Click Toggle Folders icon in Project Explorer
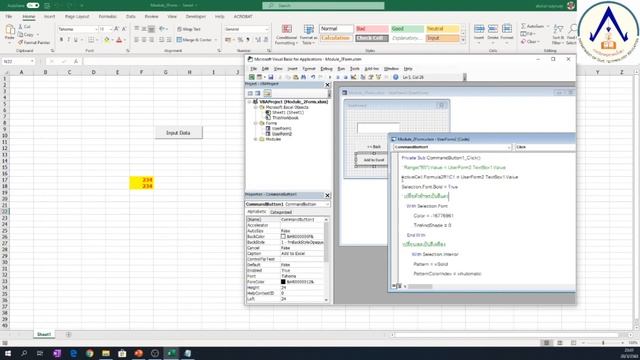The width and height of the screenshot is (640, 360). tap(267, 93)
